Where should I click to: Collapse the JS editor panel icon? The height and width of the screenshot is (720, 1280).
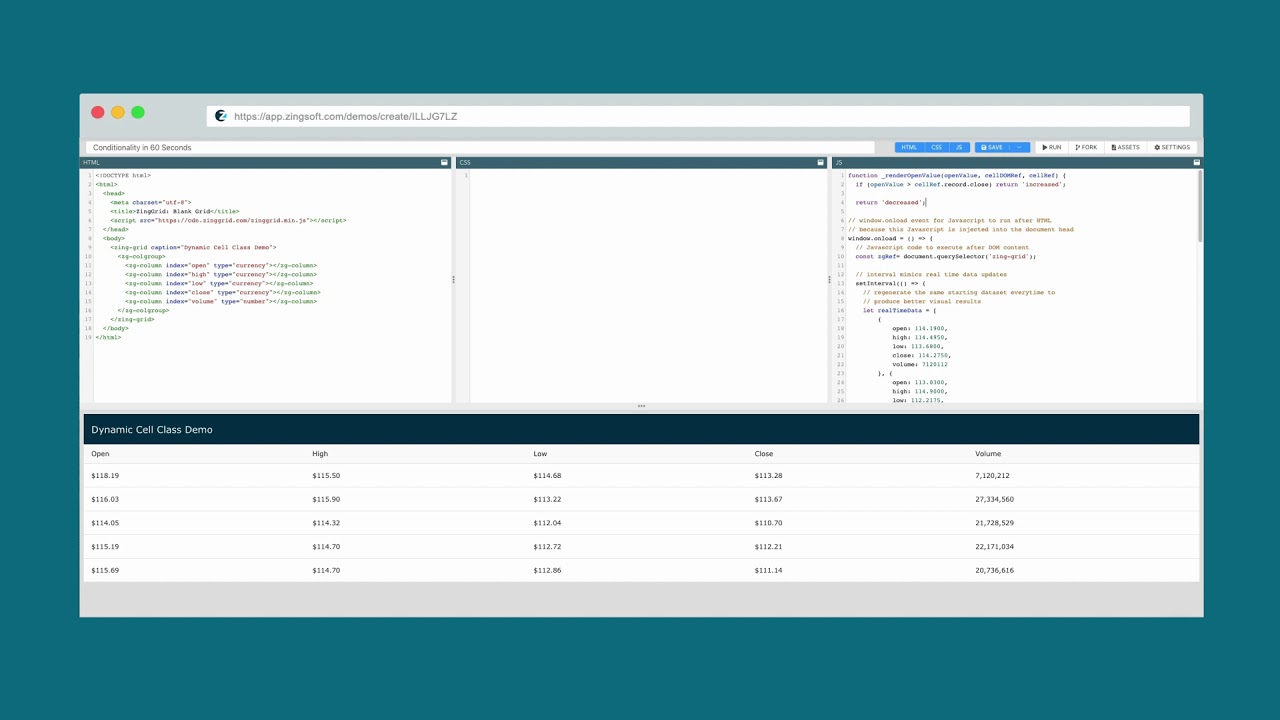[1196, 162]
